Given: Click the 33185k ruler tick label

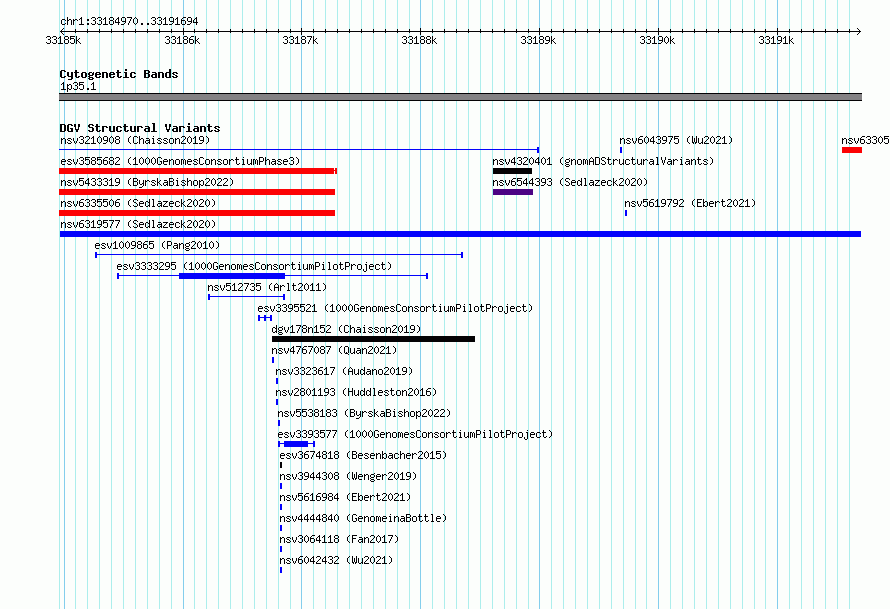Looking at the screenshot, I should coord(64,40).
